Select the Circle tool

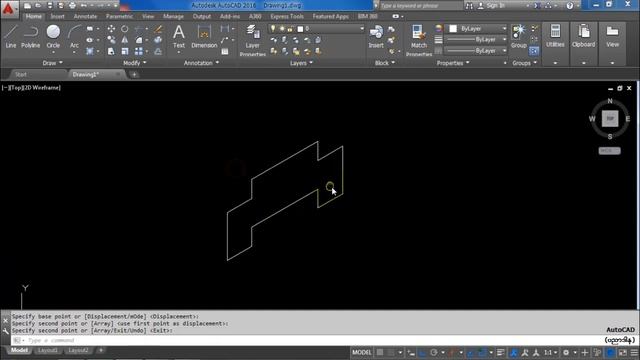tap(53, 36)
